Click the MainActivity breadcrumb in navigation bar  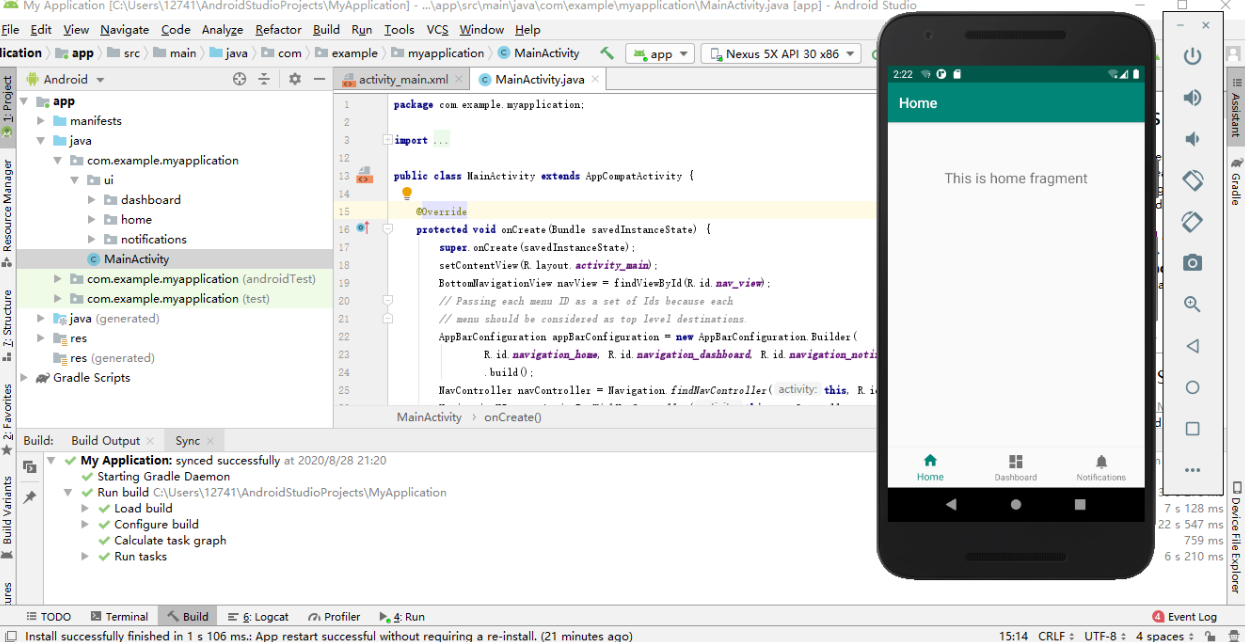[x=539, y=53]
